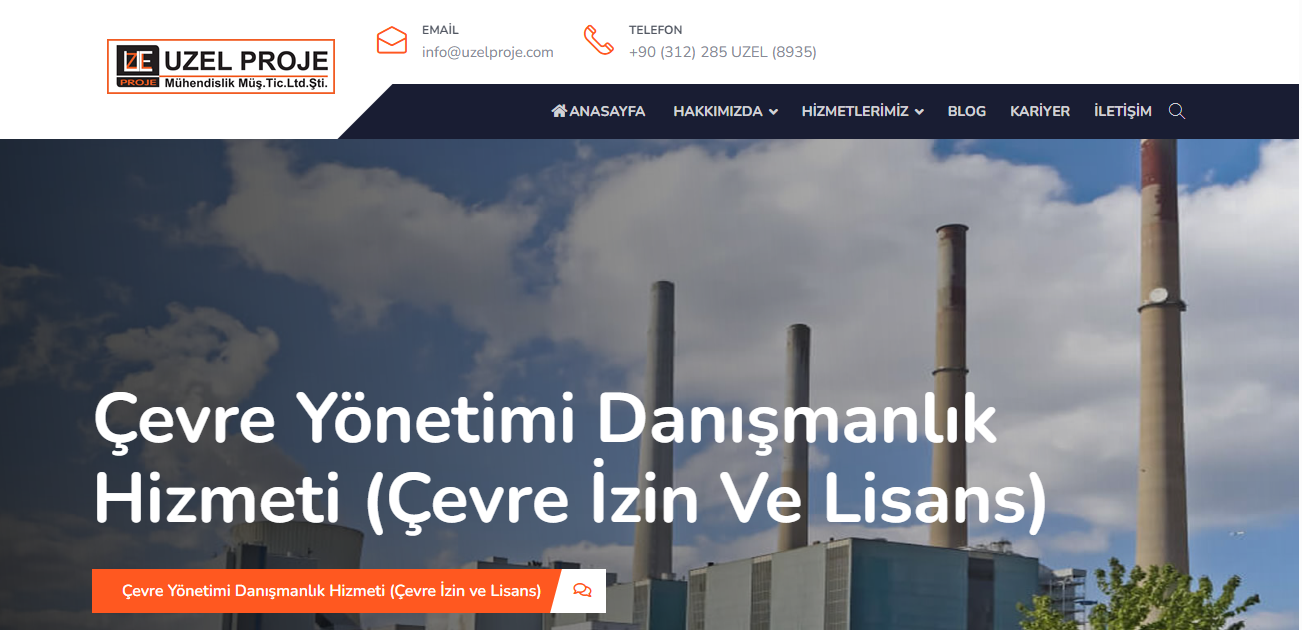This screenshot has width=1302, height=630.
Task: Open the KARİYER page
Action: click(1040, 110)
